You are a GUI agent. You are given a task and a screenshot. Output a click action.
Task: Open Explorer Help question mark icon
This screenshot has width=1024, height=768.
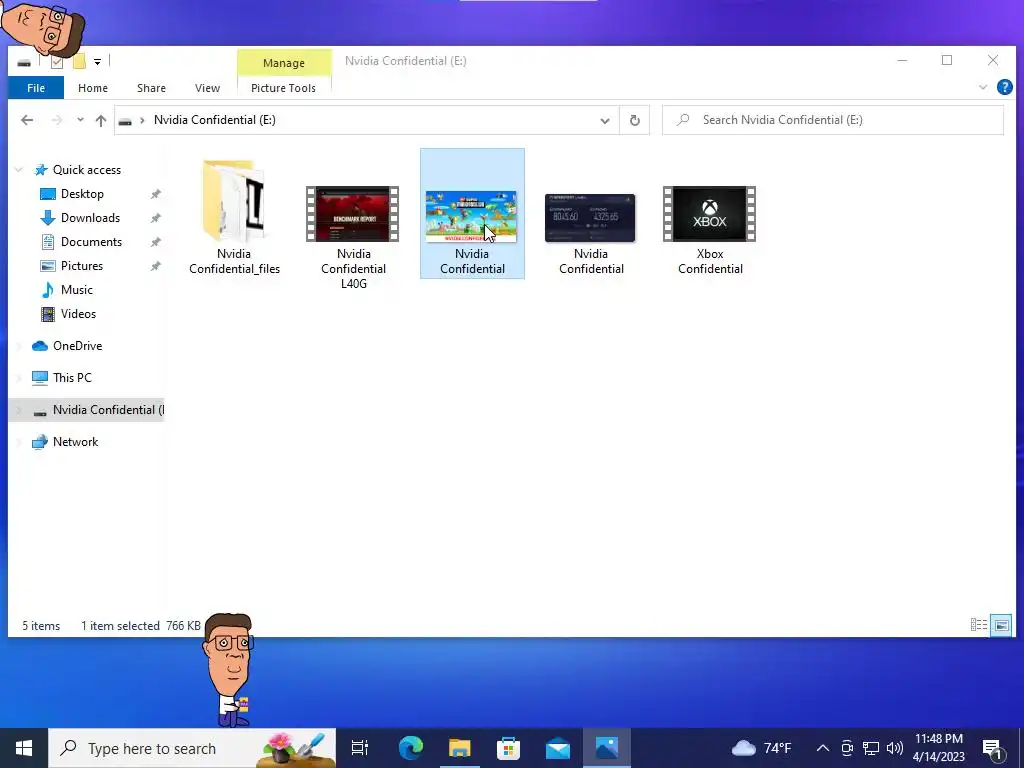point(1004,88)
